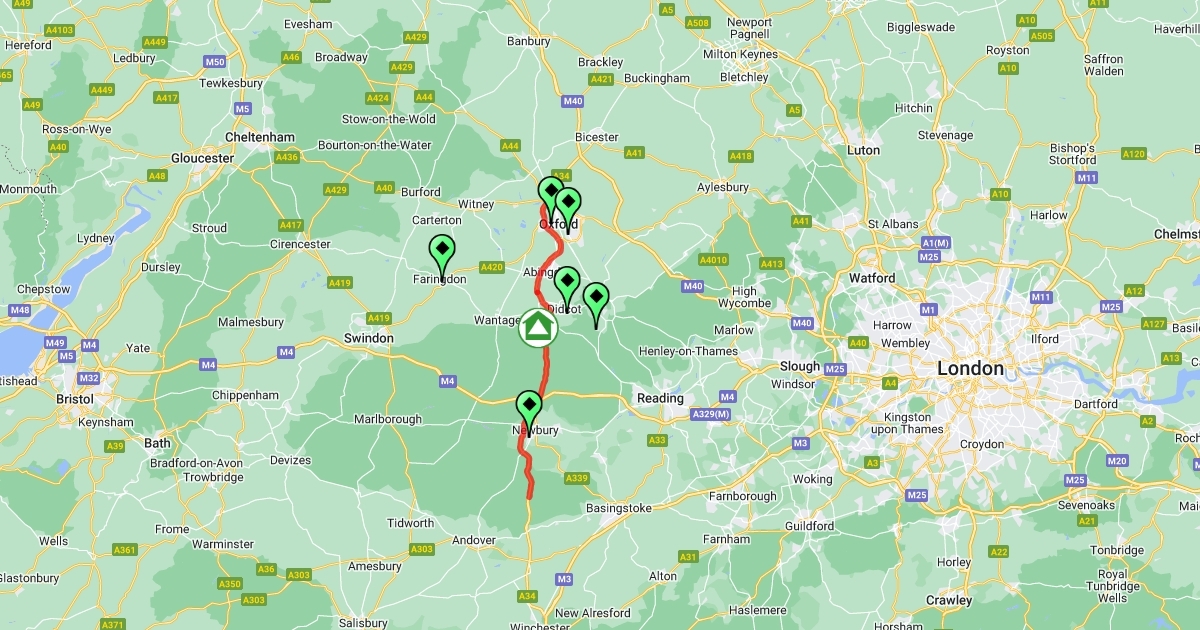The width and height of the screenshot is (1200, 630).
Task: Click the round green house icon near Wantage
Action: (538, 328)
